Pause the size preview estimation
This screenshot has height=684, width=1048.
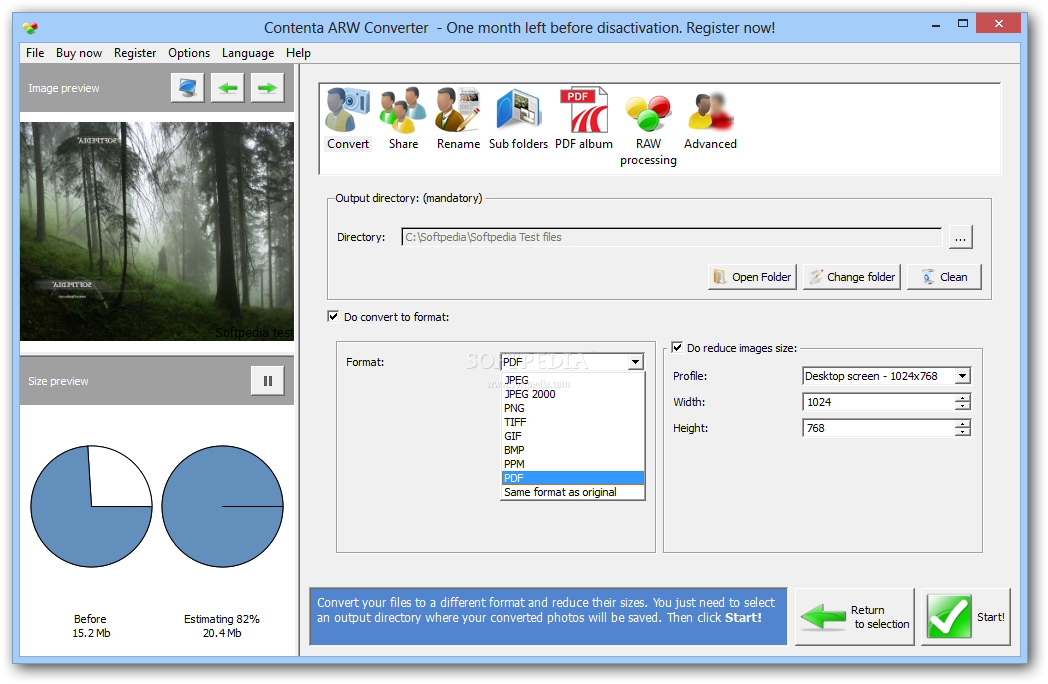[267, 381]
